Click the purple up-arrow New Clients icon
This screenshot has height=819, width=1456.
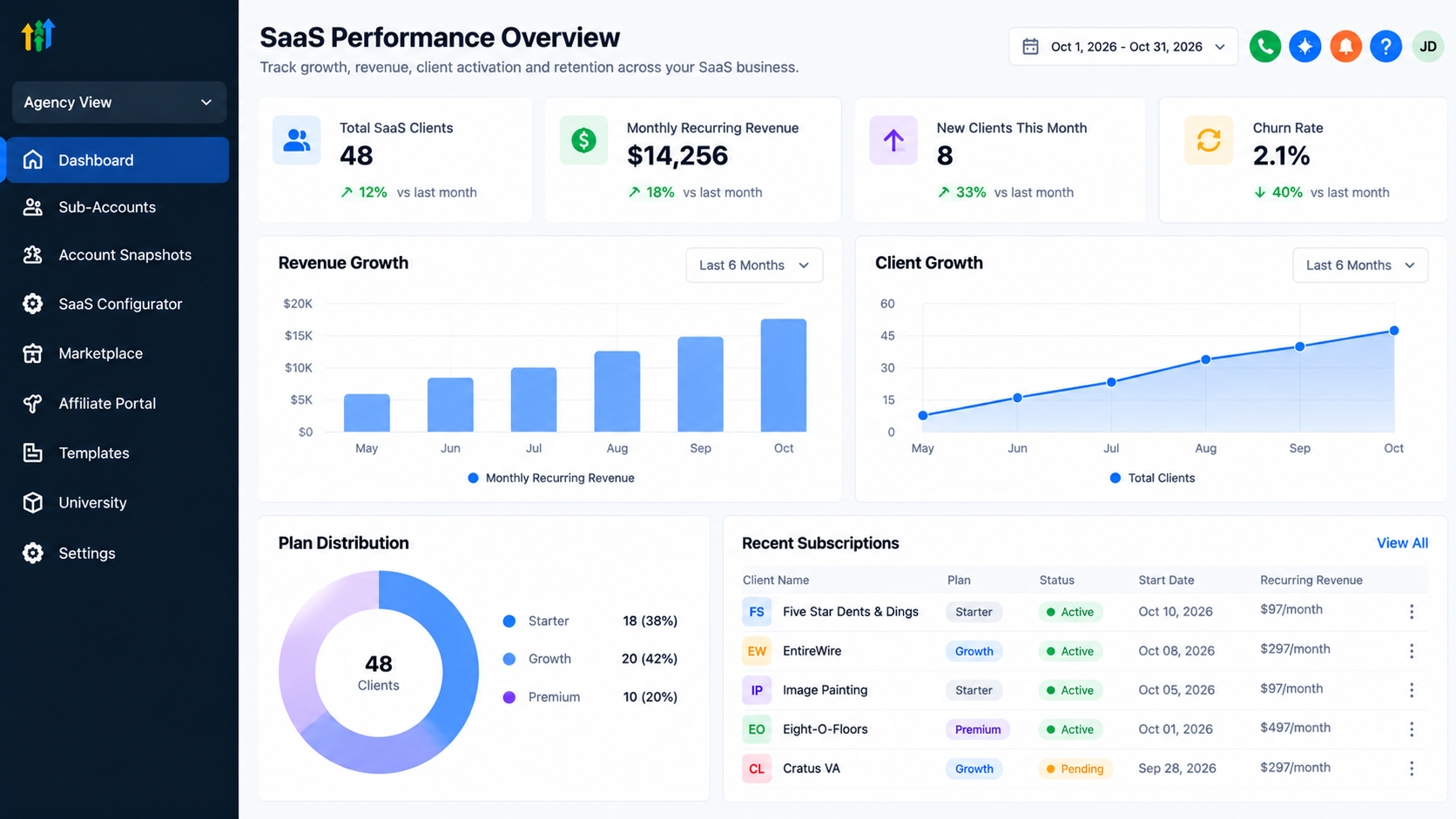893,140
